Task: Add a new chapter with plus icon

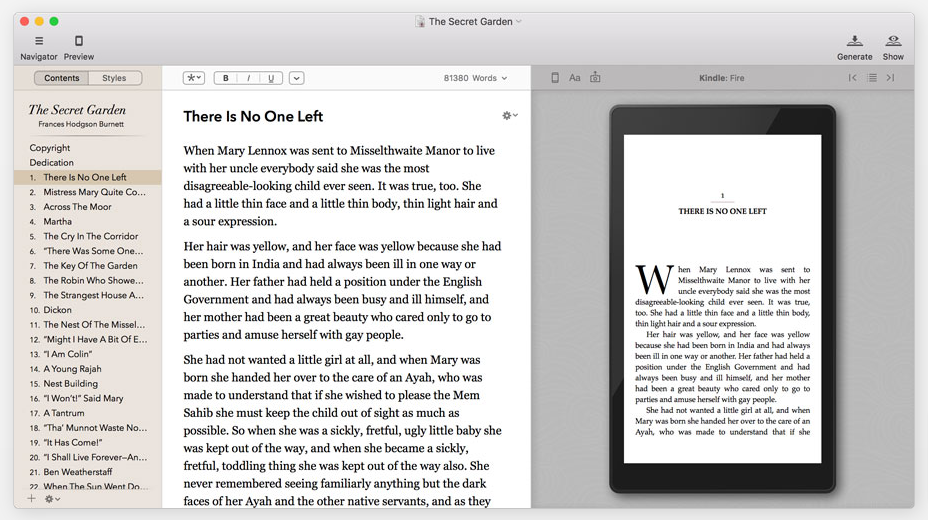Action: 31,499
